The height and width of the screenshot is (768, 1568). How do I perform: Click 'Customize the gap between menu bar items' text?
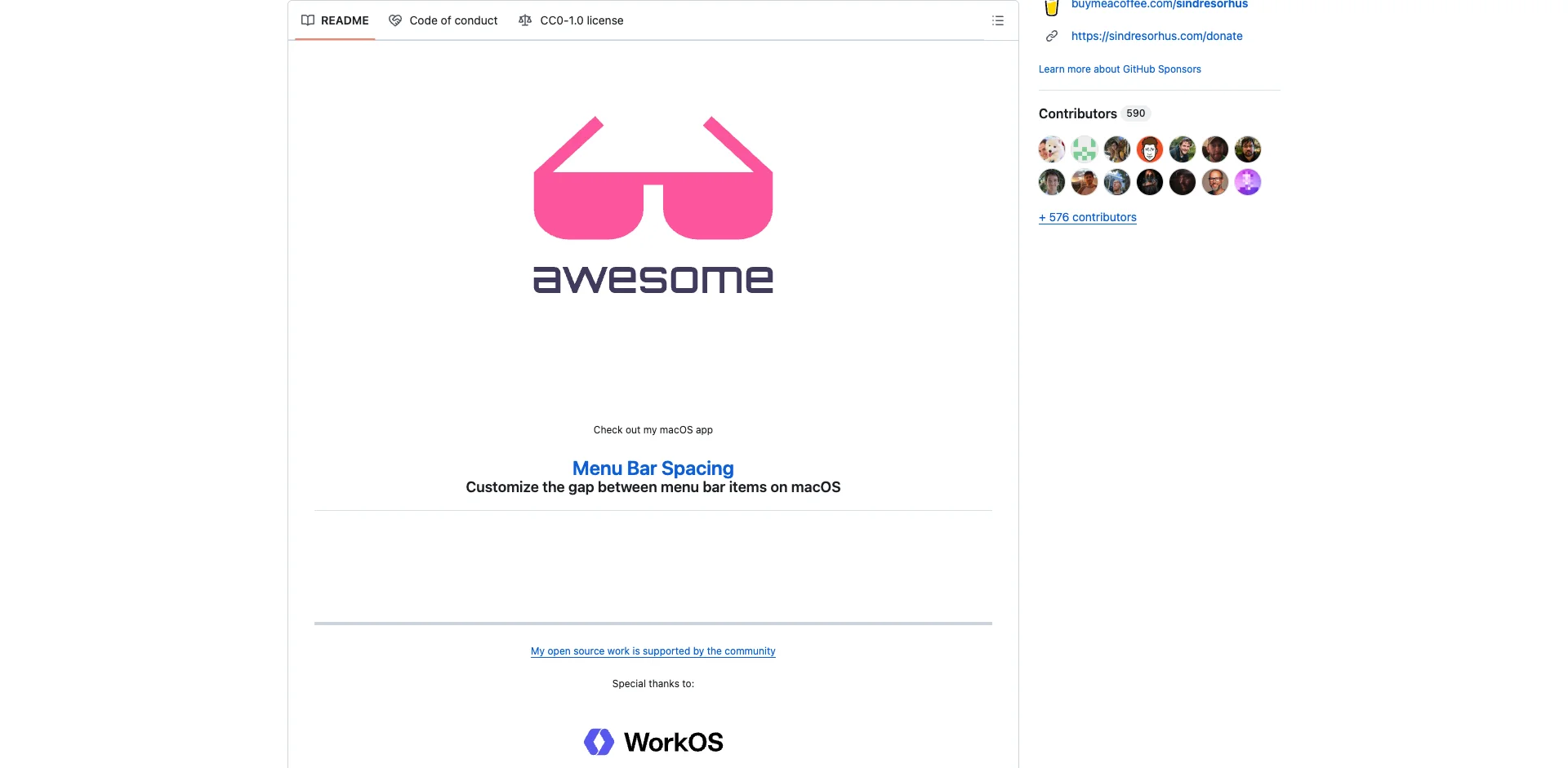click(653, 487)
